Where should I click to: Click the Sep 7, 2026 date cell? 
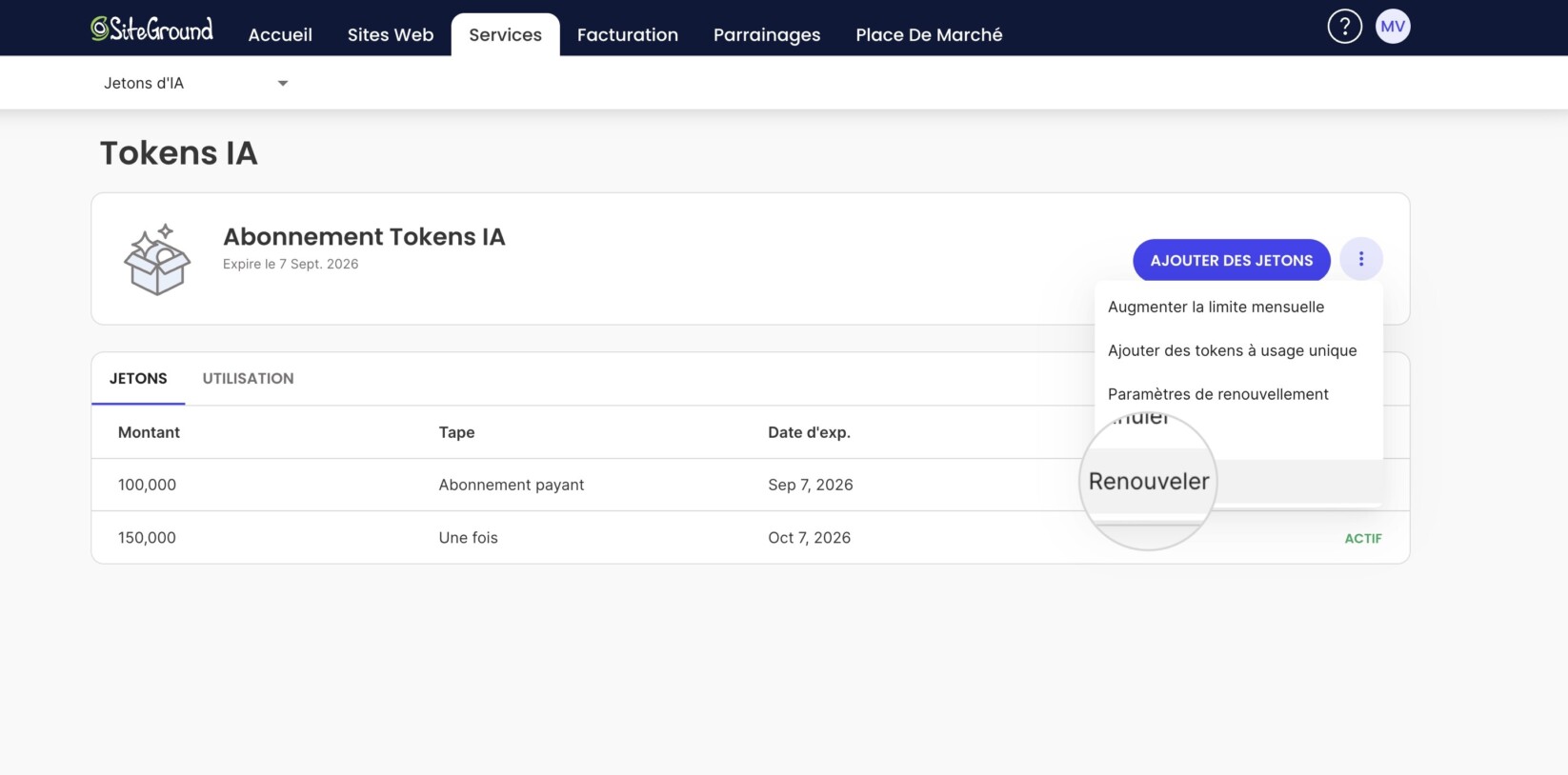click(811, 485)
